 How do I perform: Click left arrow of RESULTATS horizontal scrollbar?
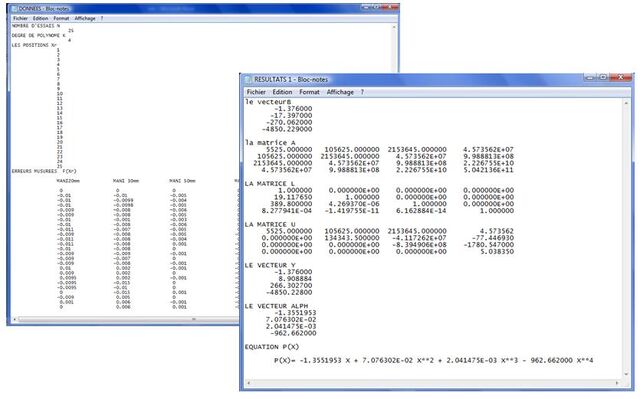(x=249, y=383)
